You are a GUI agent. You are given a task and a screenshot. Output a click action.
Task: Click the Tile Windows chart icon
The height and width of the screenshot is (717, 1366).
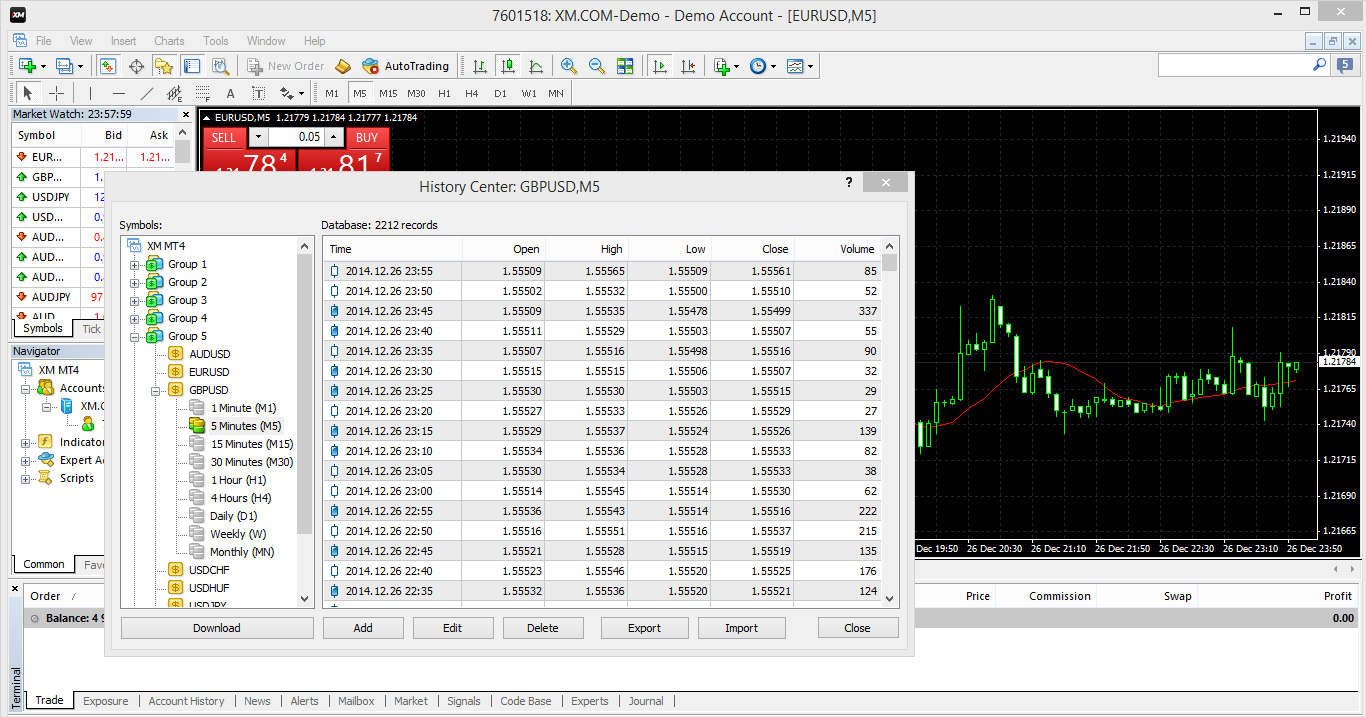(625, 66)
